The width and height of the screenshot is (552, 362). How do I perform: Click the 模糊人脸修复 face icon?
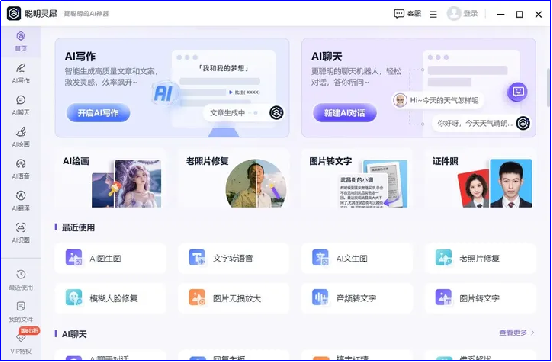pos(74,297)
